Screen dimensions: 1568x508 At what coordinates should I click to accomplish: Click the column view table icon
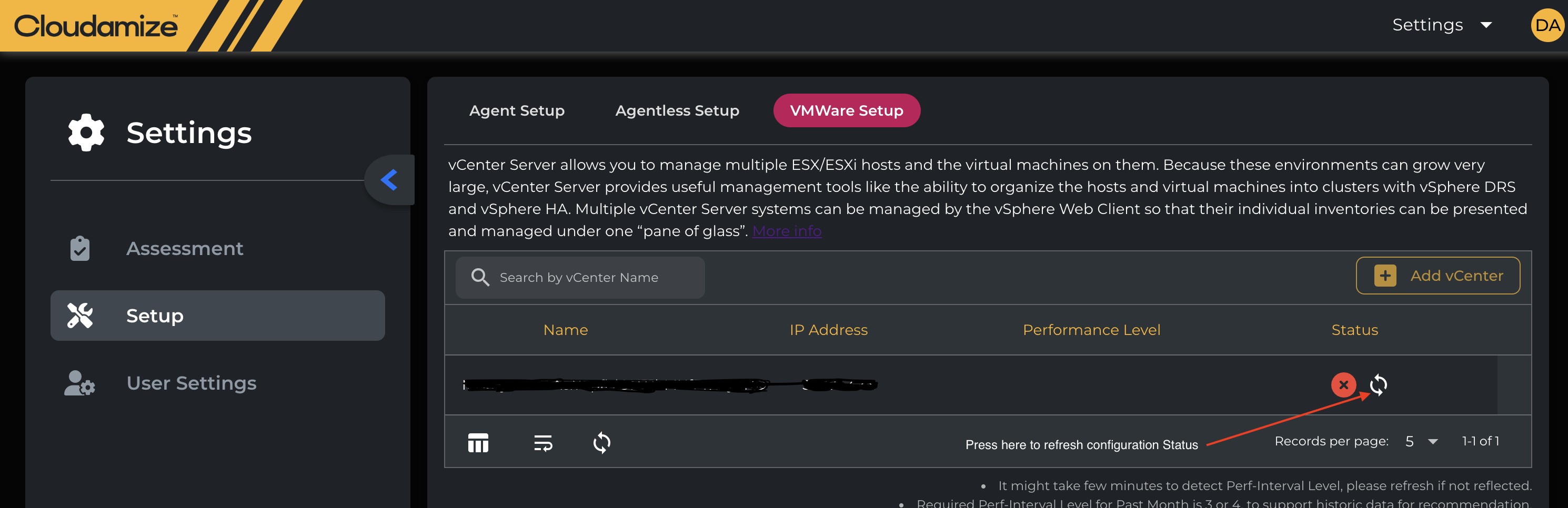pos(478,443)
